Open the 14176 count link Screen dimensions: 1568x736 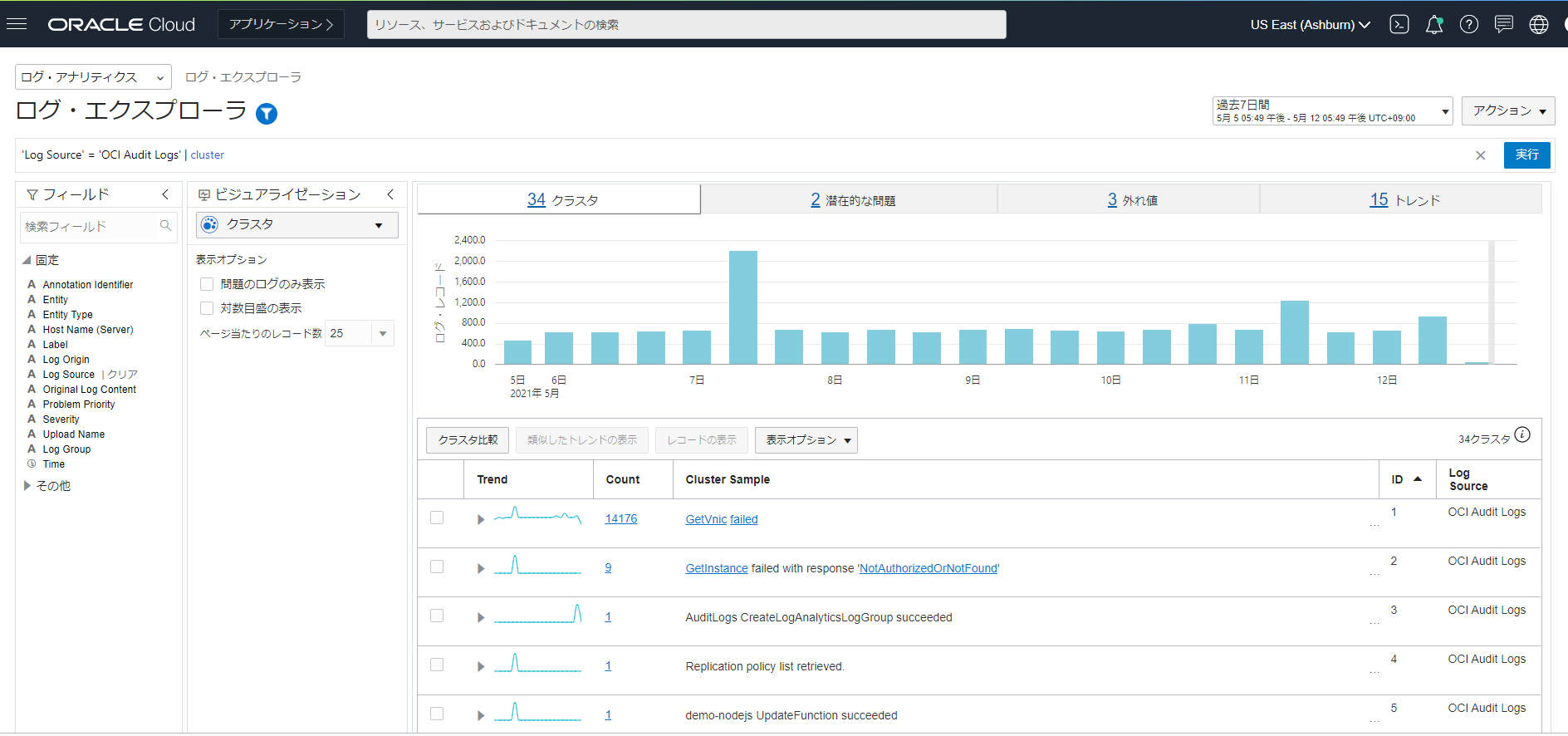620,519
